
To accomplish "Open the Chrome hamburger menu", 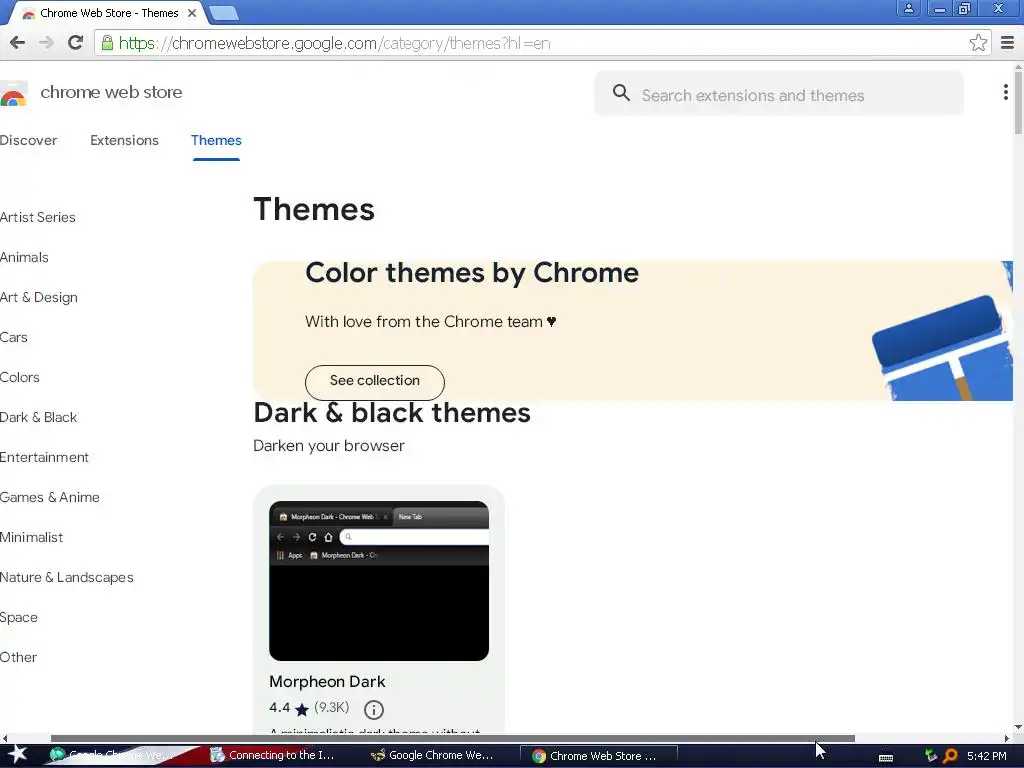I will (1007, 43).
